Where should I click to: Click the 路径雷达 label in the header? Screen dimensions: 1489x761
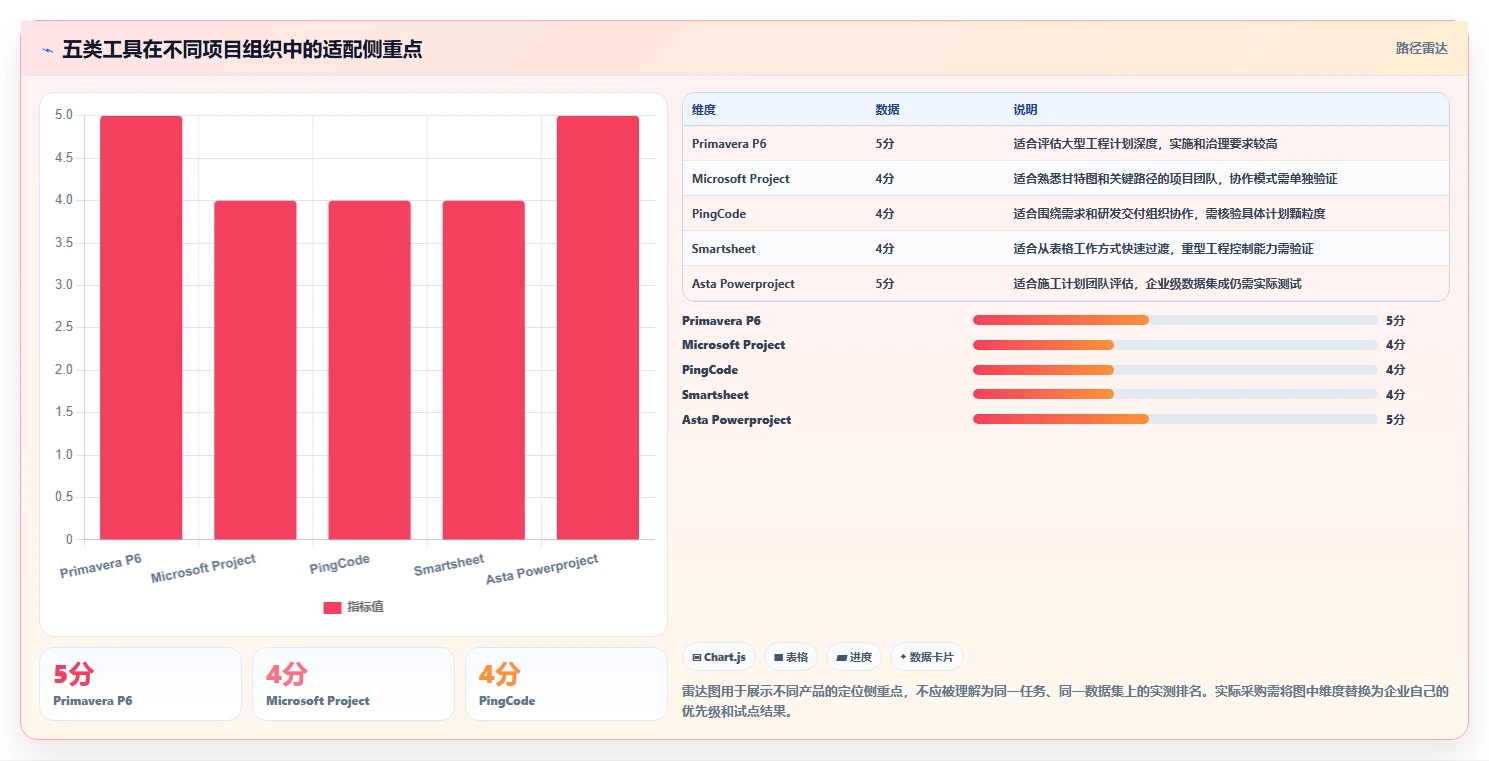(x=1422, y=48)
